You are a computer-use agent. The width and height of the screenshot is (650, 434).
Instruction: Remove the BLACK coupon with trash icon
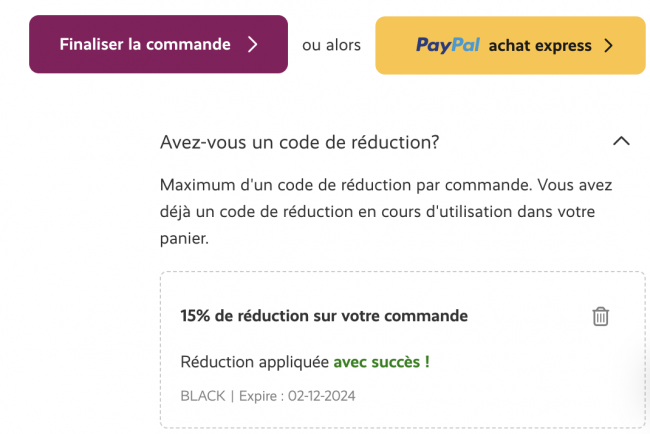click(600, 316)
